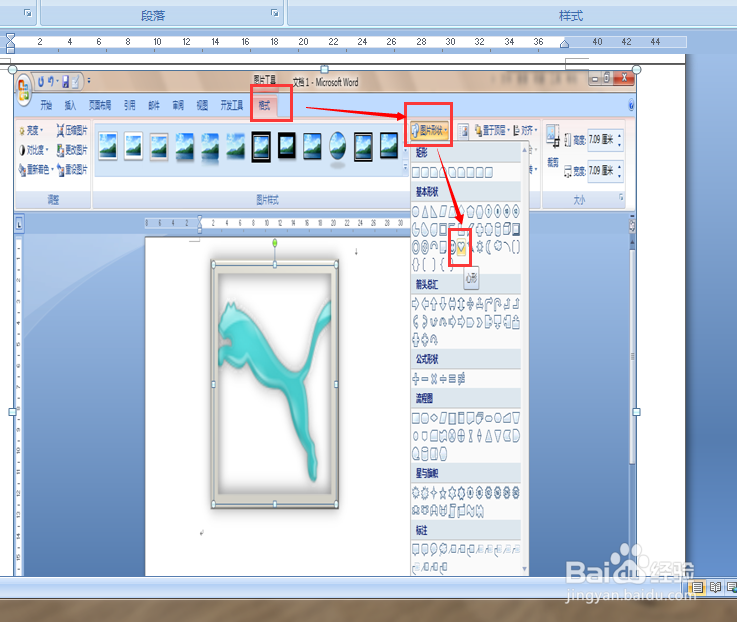Open the 开始 ribbon tab
The width and height of the screenshot is (737, 622).
(46, 106)
